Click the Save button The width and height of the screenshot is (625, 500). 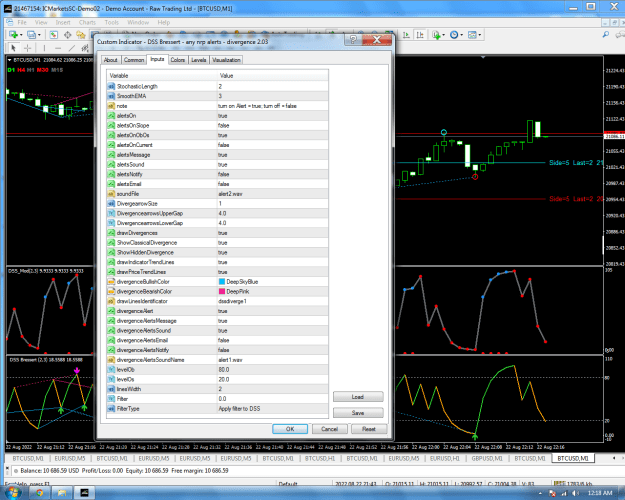[x=358, y=413]
